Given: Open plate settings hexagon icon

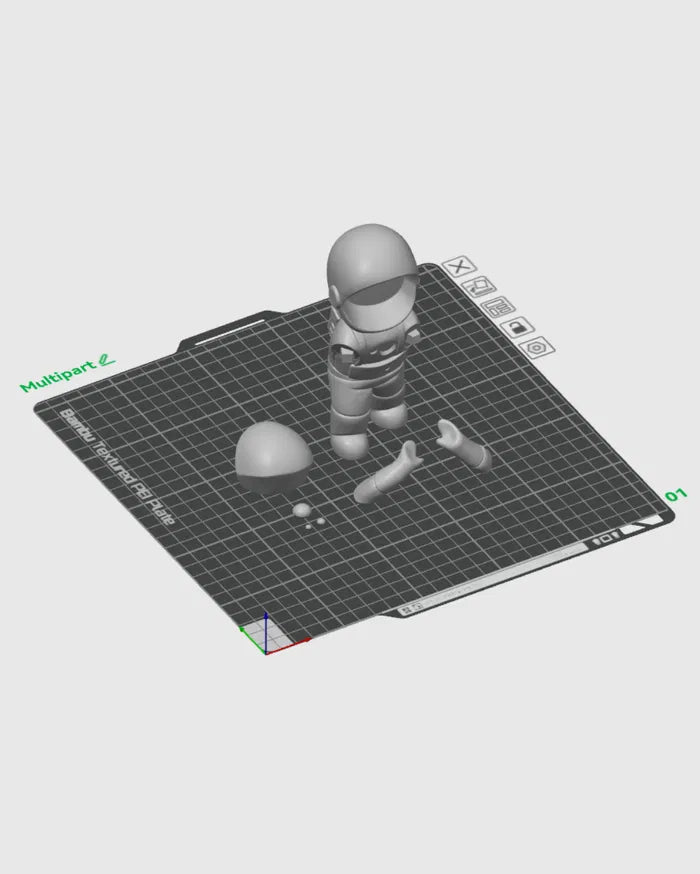Looking at the screenshot, I should coord(537,347).
